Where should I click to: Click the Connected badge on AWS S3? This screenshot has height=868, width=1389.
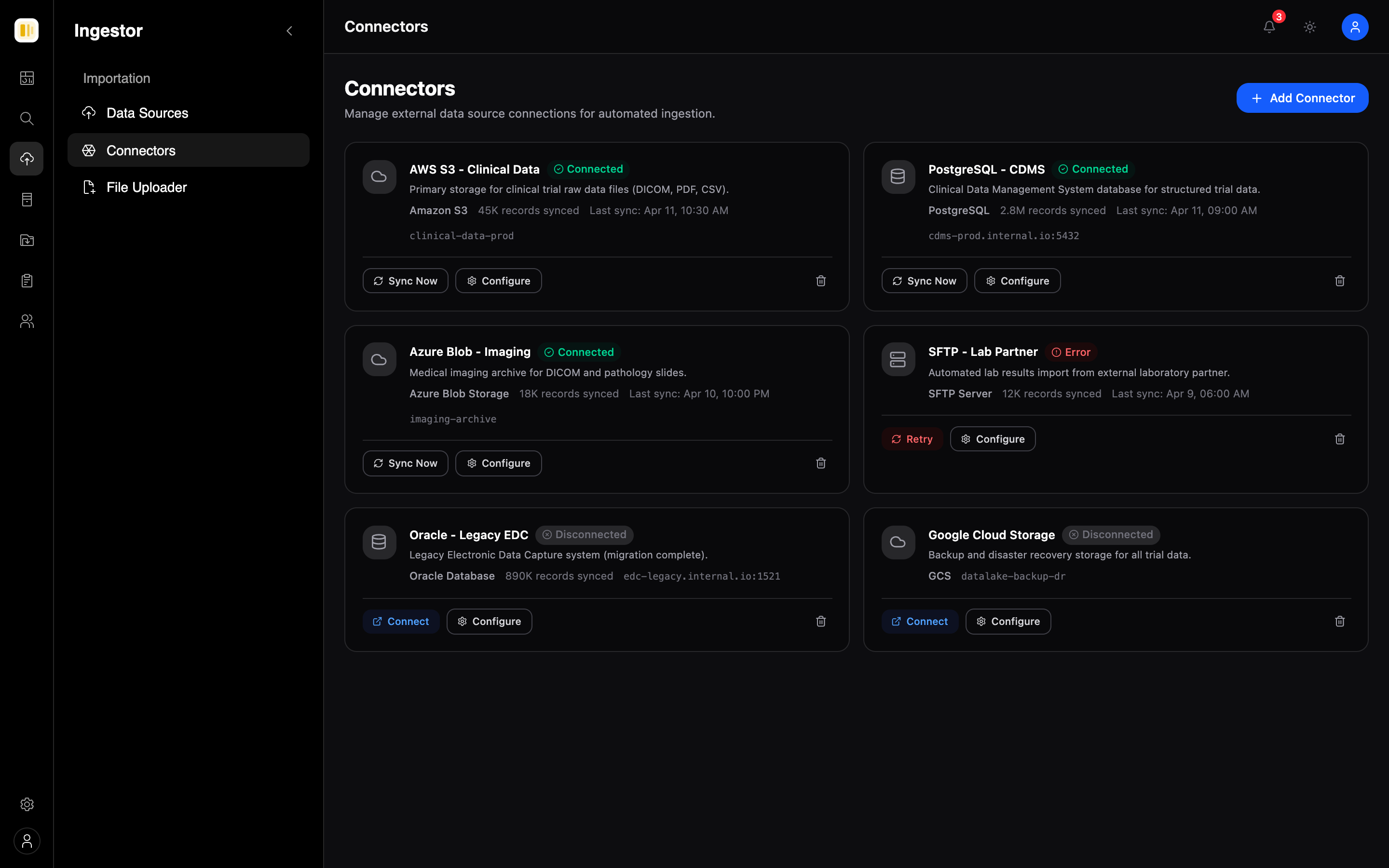click(588, 169)
